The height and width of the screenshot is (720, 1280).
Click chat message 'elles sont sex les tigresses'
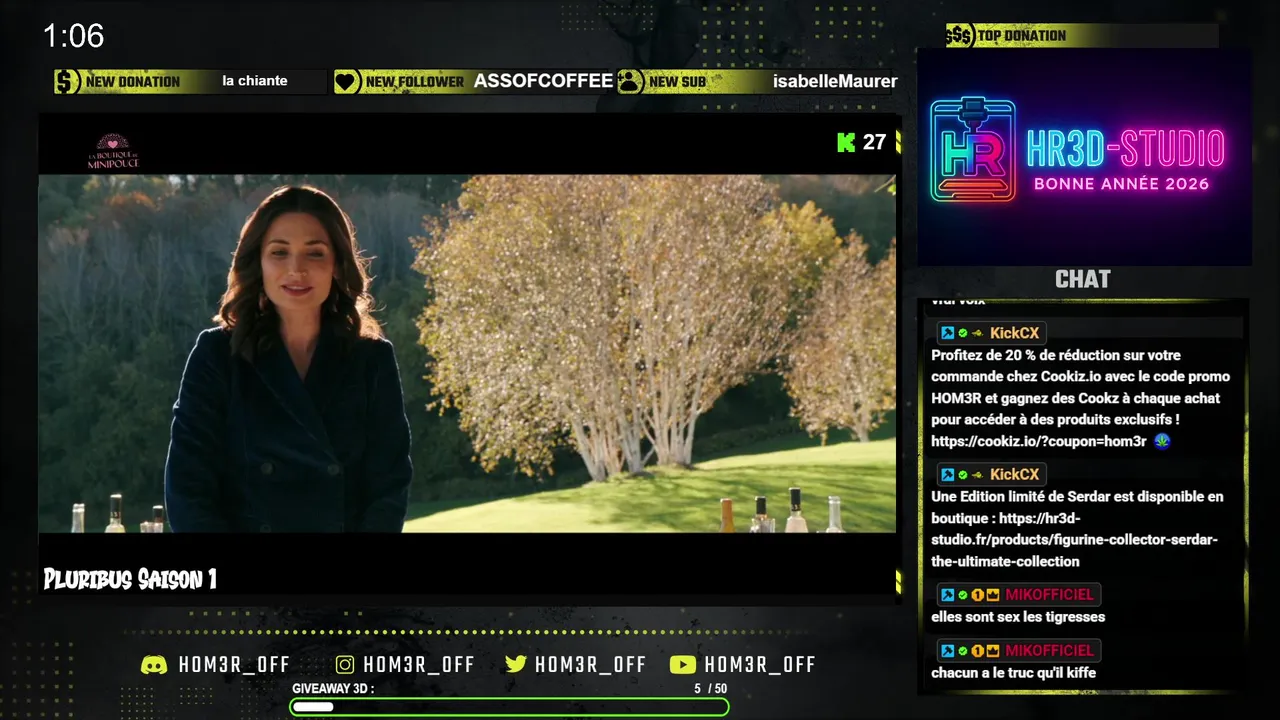tap(1018, 617)
